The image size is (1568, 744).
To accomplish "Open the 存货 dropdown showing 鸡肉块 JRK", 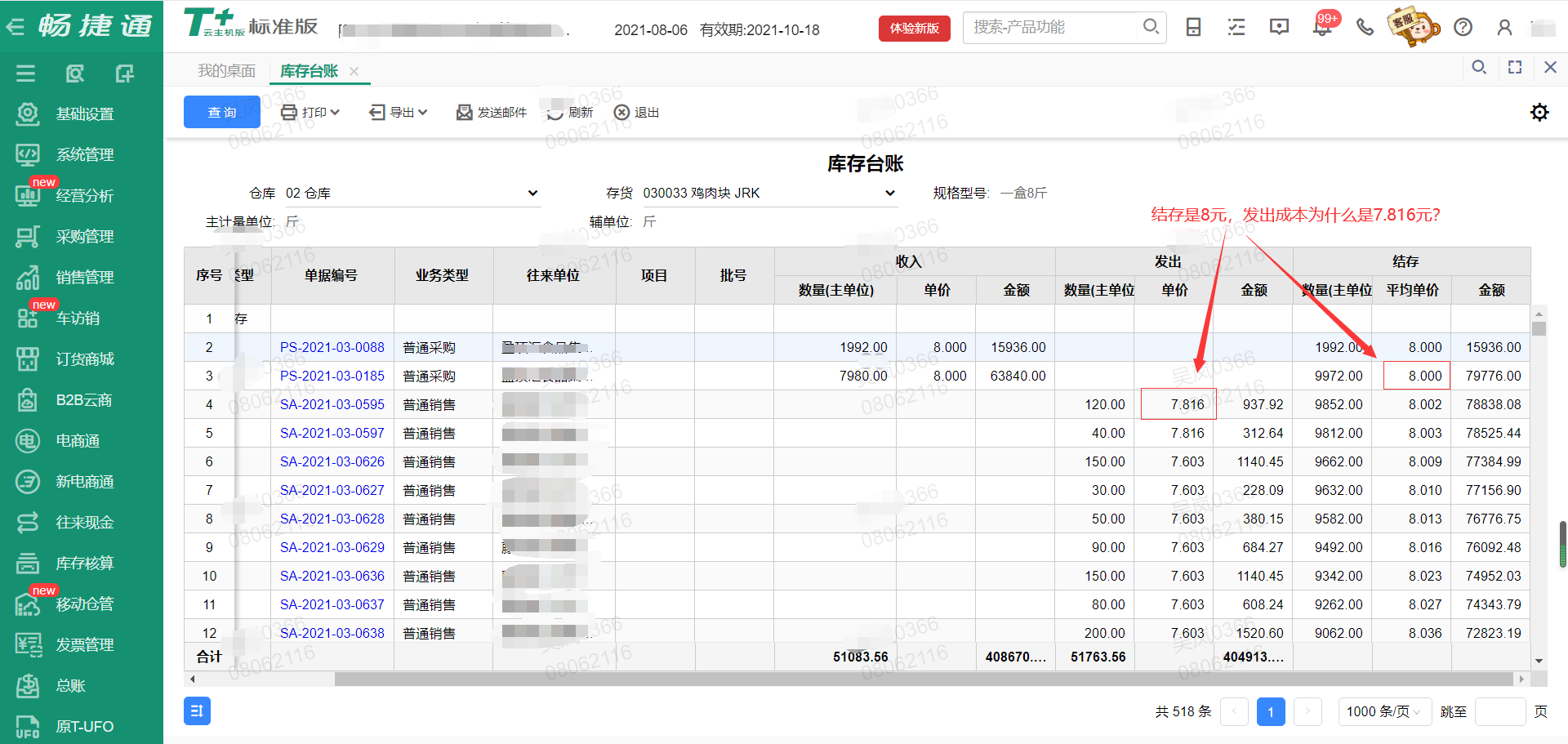I will point(768,194).
